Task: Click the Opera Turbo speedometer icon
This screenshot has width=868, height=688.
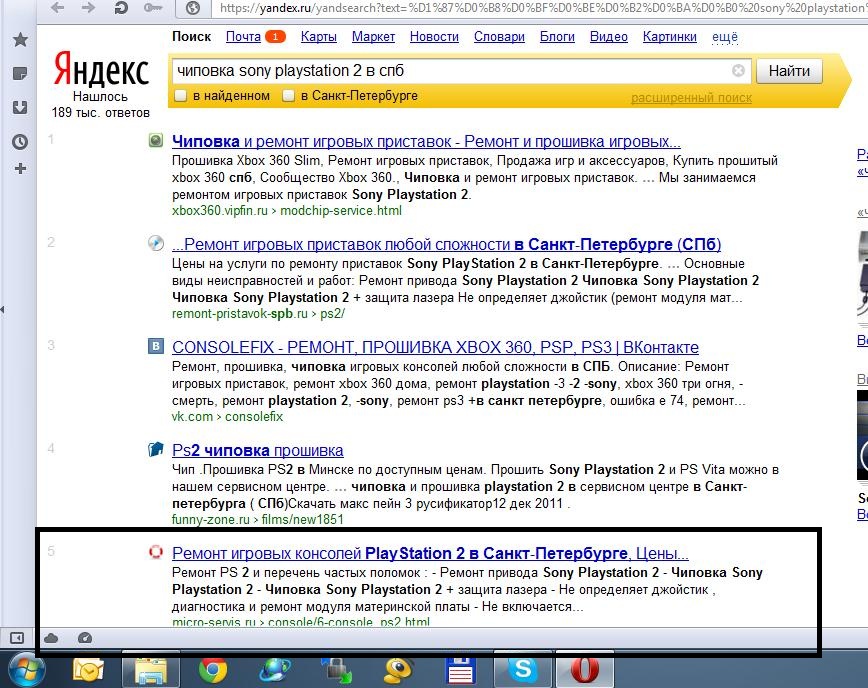Action: click(85, 638)
